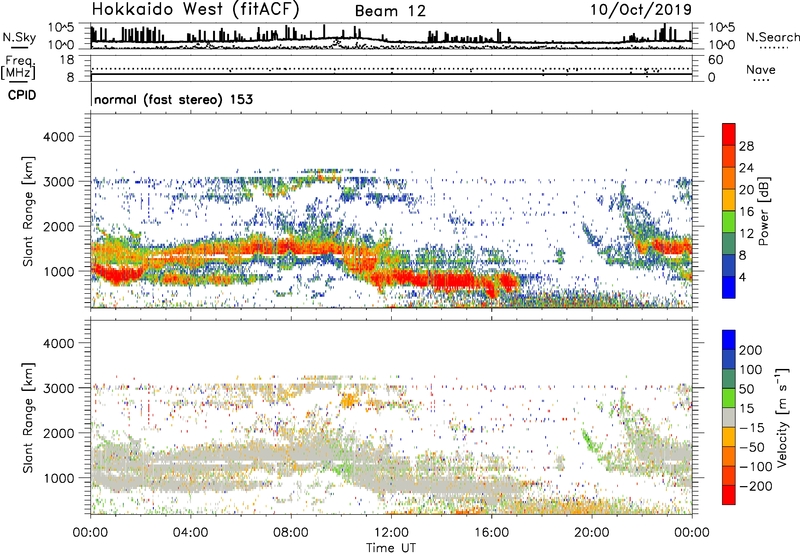Click the orange velocity patch near 10:00 UT at 2700 km
This screenshot has width=800, height=554.
[x=349, y=400]
